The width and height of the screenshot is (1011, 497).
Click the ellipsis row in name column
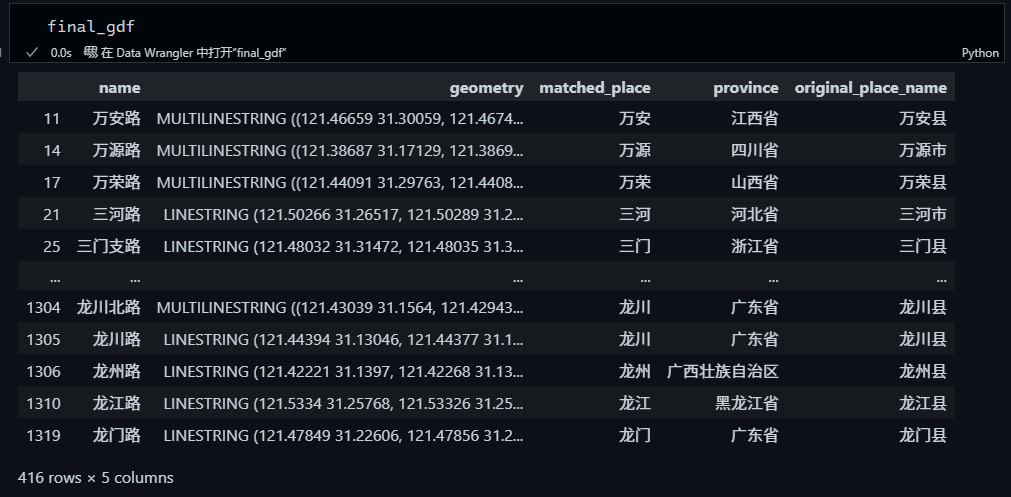coord(134,278)
